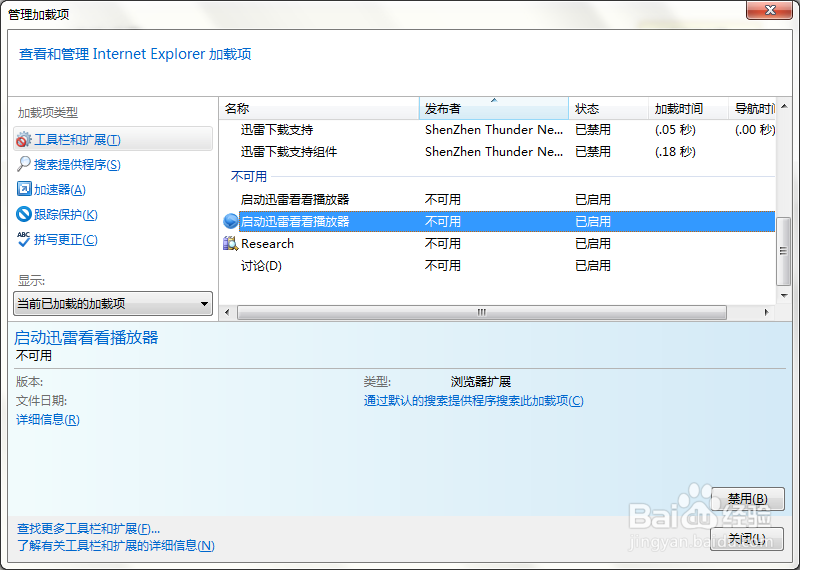Open the 当前已加载的加载项 display dropdown
819x570 pixels.
(x=113, y=304)
